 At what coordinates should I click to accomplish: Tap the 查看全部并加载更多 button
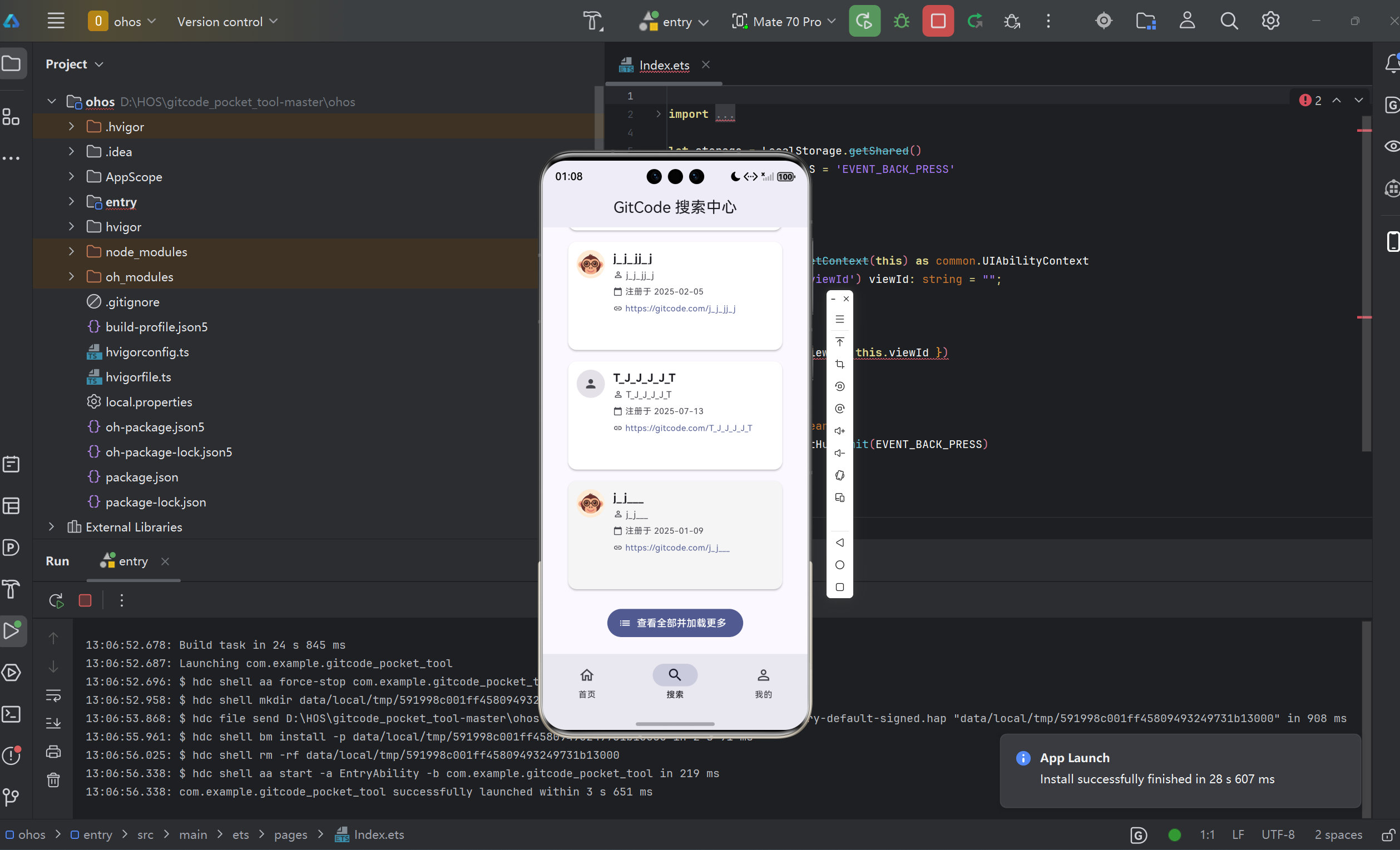[x=675, y=623]
